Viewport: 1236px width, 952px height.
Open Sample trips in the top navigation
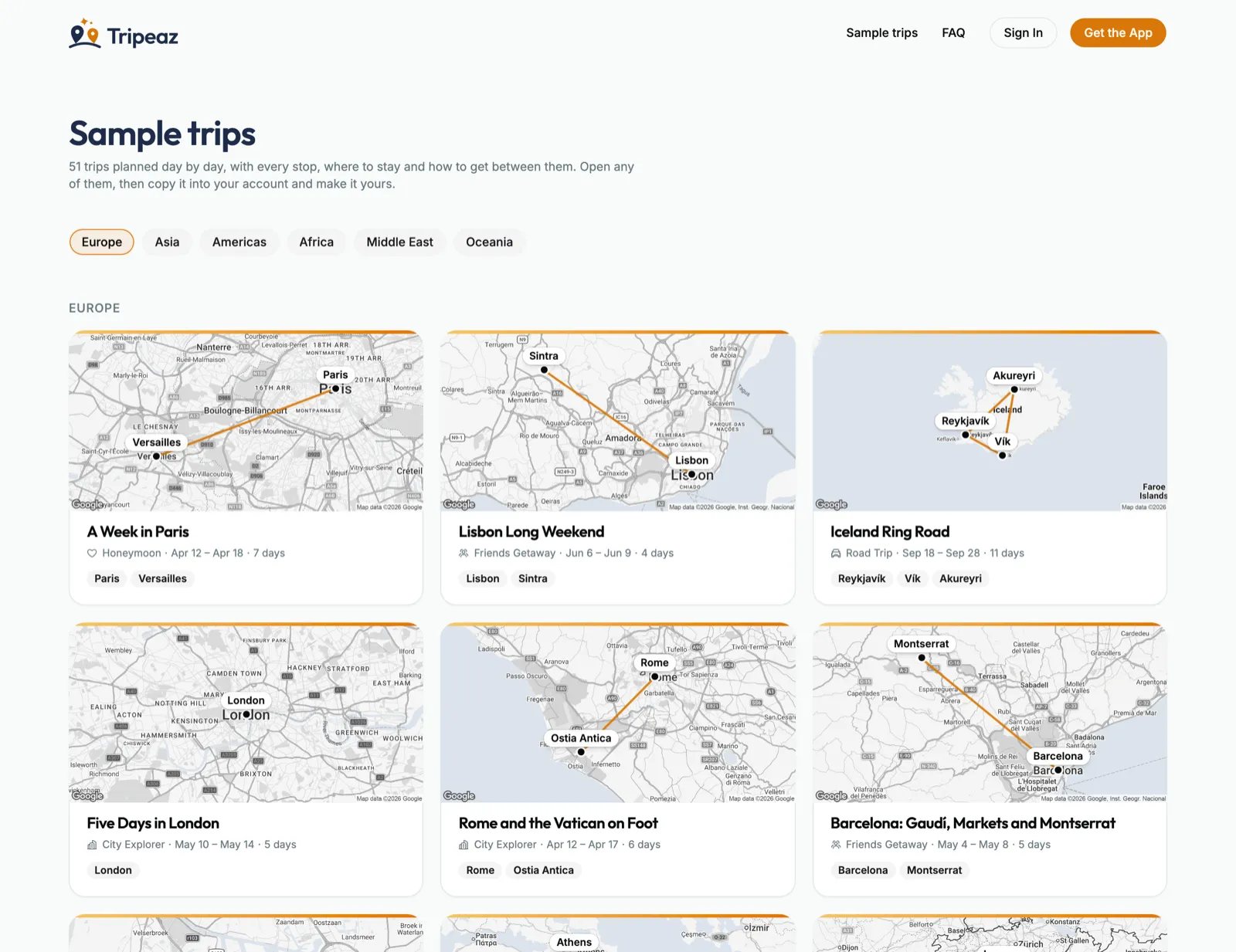882,33
